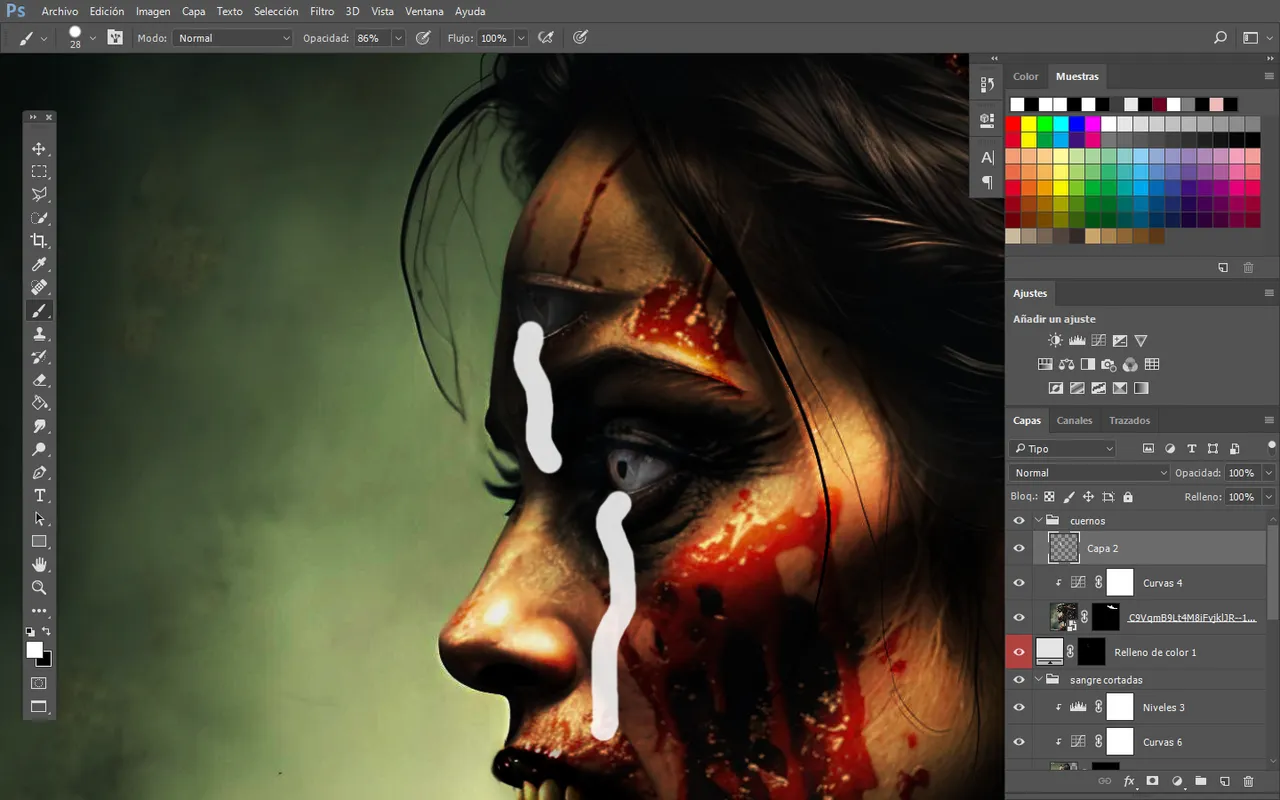
Task: Open brush Opacidad slider dropdown
Action: click(x=398, y=38)
